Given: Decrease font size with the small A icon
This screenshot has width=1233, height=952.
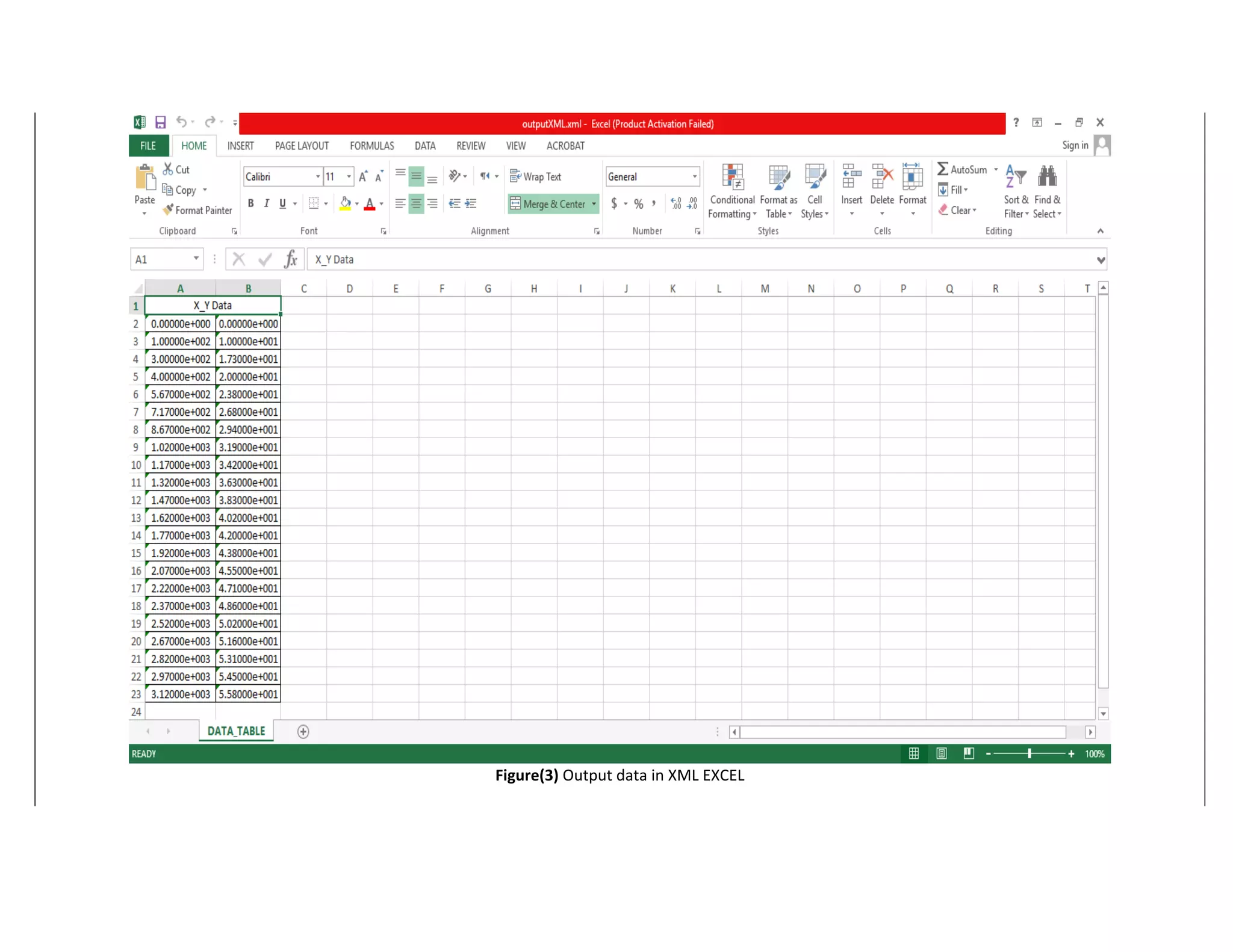Looking at the screenshot, I should click(x=379, y=176).
